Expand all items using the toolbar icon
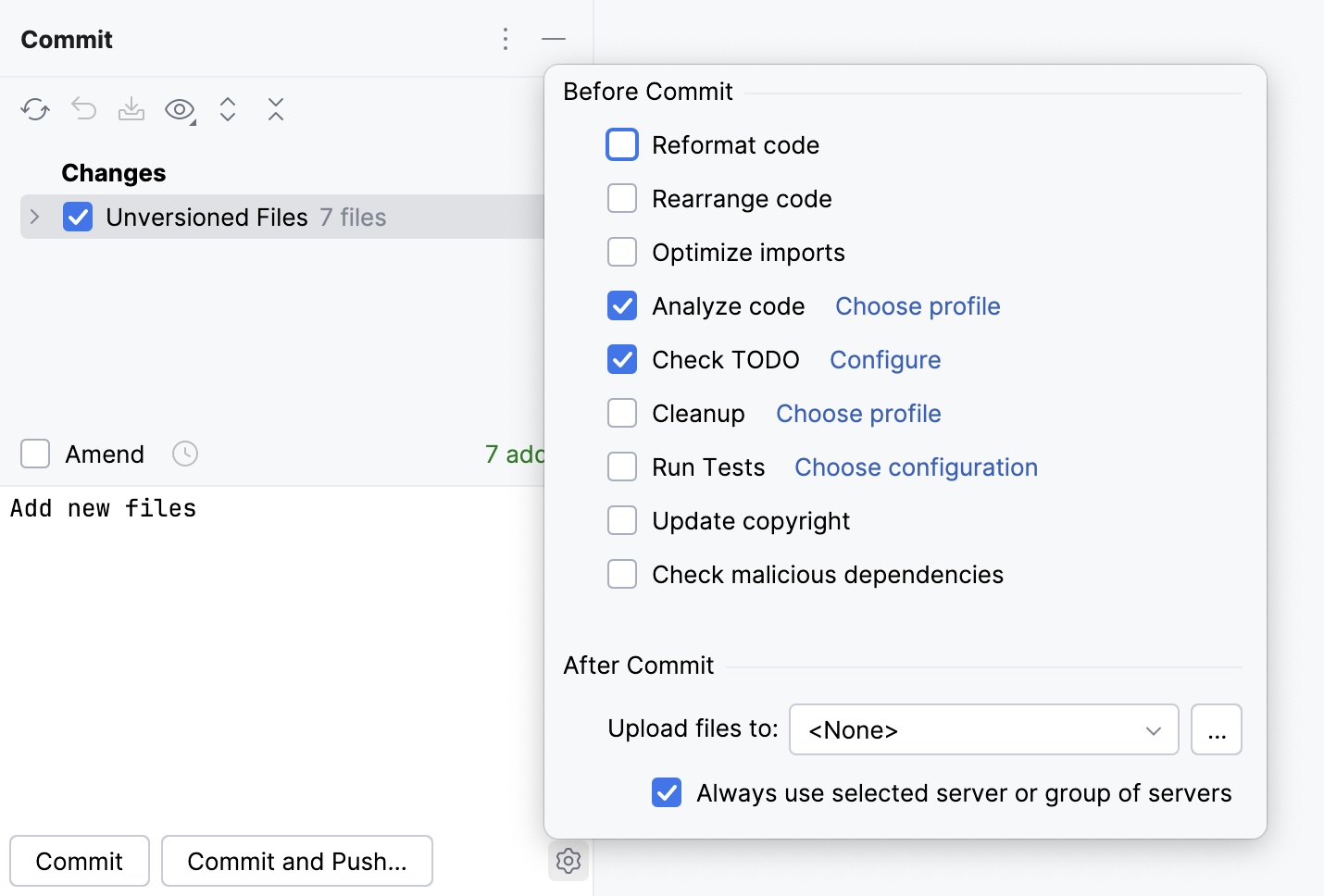Screen dimensions: 1324x896 pos(227,109)
